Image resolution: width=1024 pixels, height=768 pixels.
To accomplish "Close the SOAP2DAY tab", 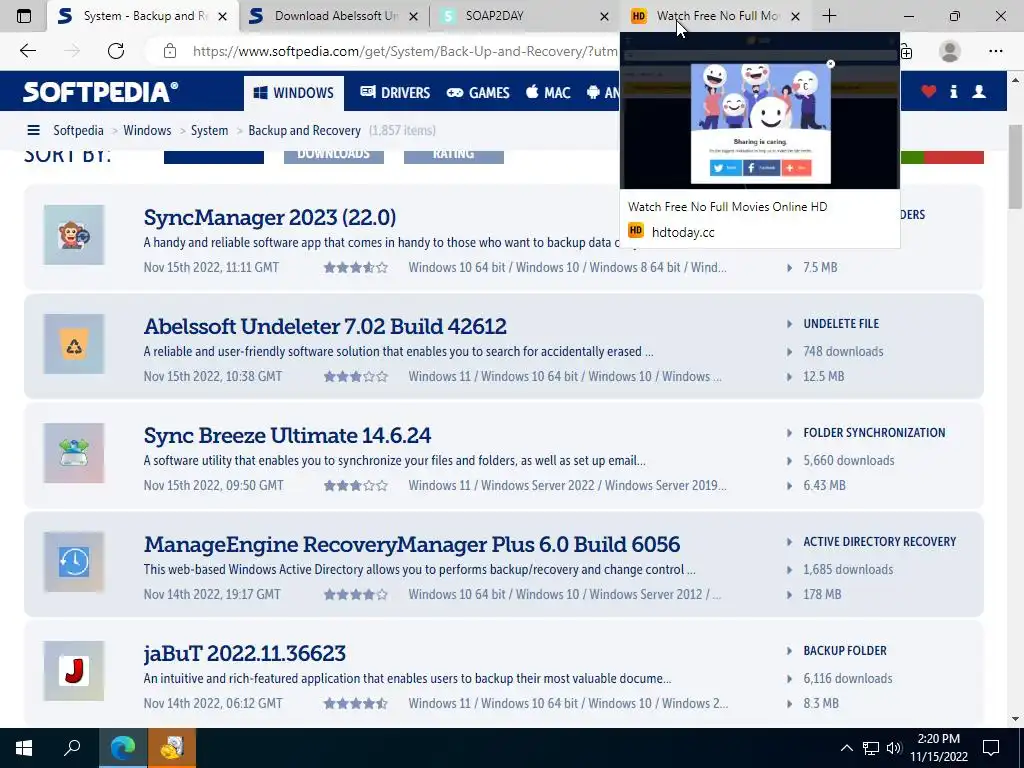I will 604,17.
